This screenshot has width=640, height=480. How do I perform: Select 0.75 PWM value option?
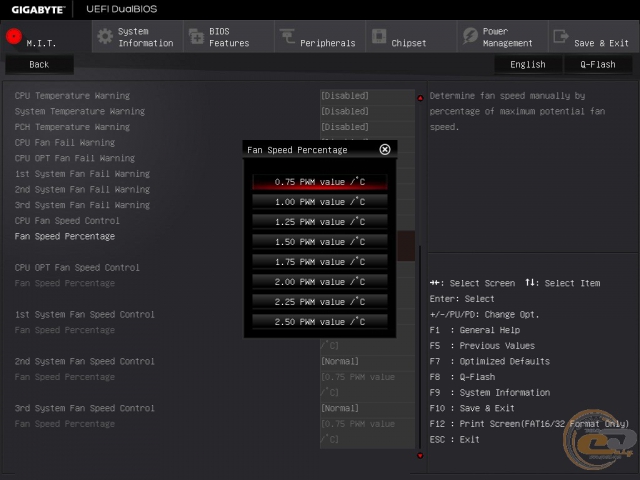pyautogui.click(x=320, y=182)
